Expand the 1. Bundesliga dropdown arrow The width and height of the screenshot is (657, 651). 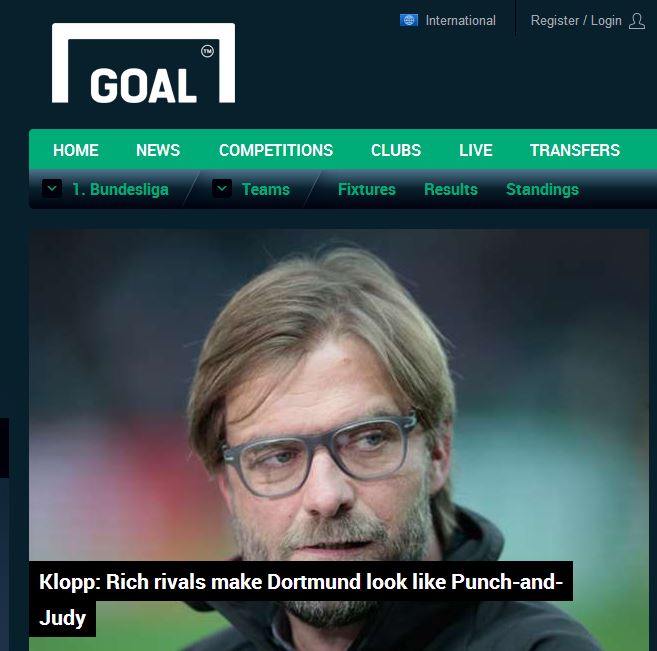point(52,189)
